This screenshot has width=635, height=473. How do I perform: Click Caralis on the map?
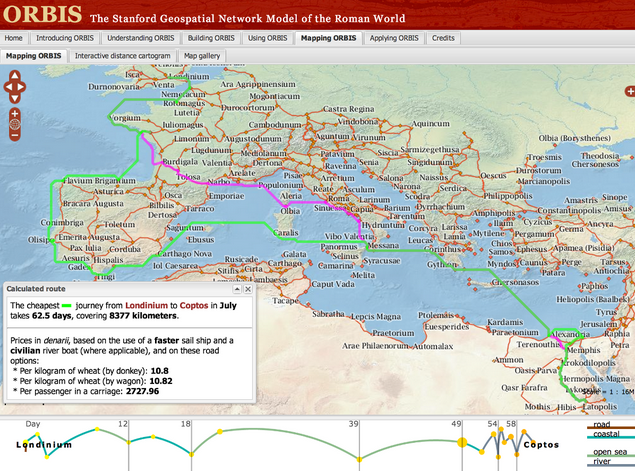(x=286, y=233)
